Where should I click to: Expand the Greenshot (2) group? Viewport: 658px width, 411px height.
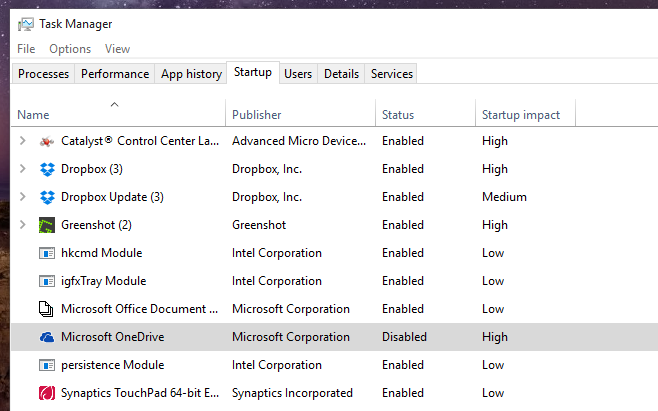[x=23, y=225]
